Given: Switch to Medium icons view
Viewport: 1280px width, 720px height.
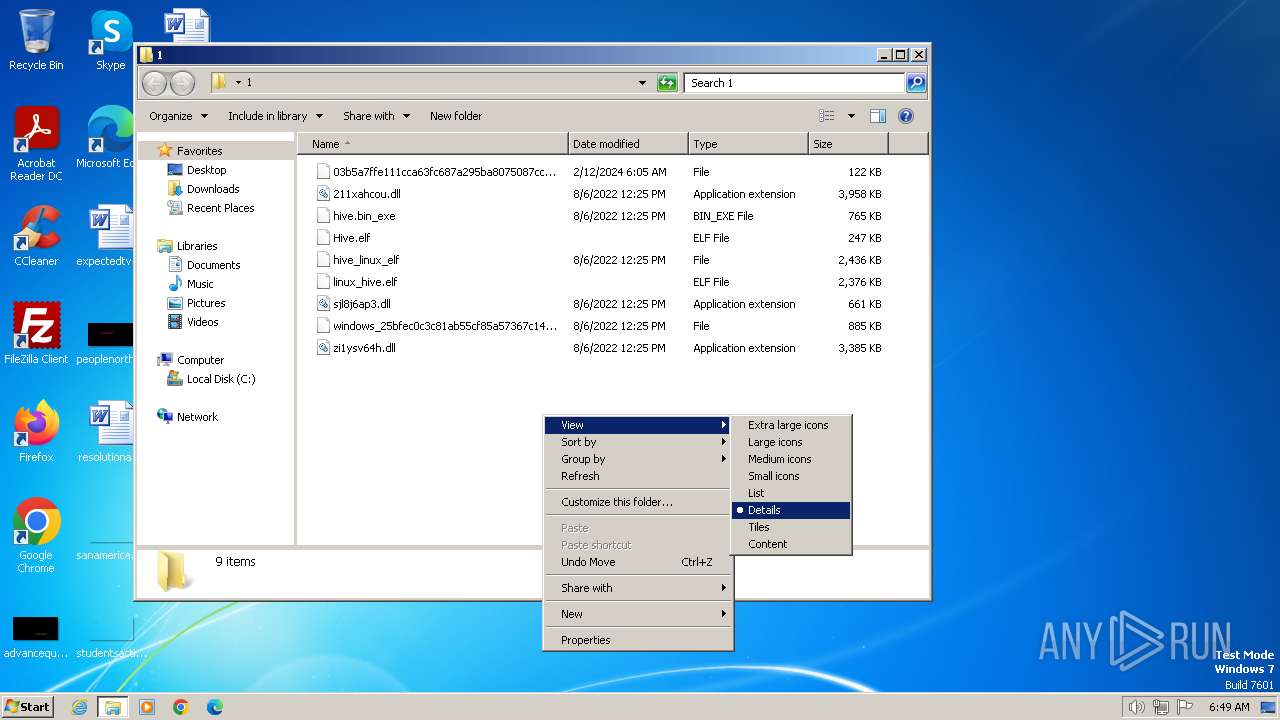Looking at the screenshot, I should pos(791,459).
